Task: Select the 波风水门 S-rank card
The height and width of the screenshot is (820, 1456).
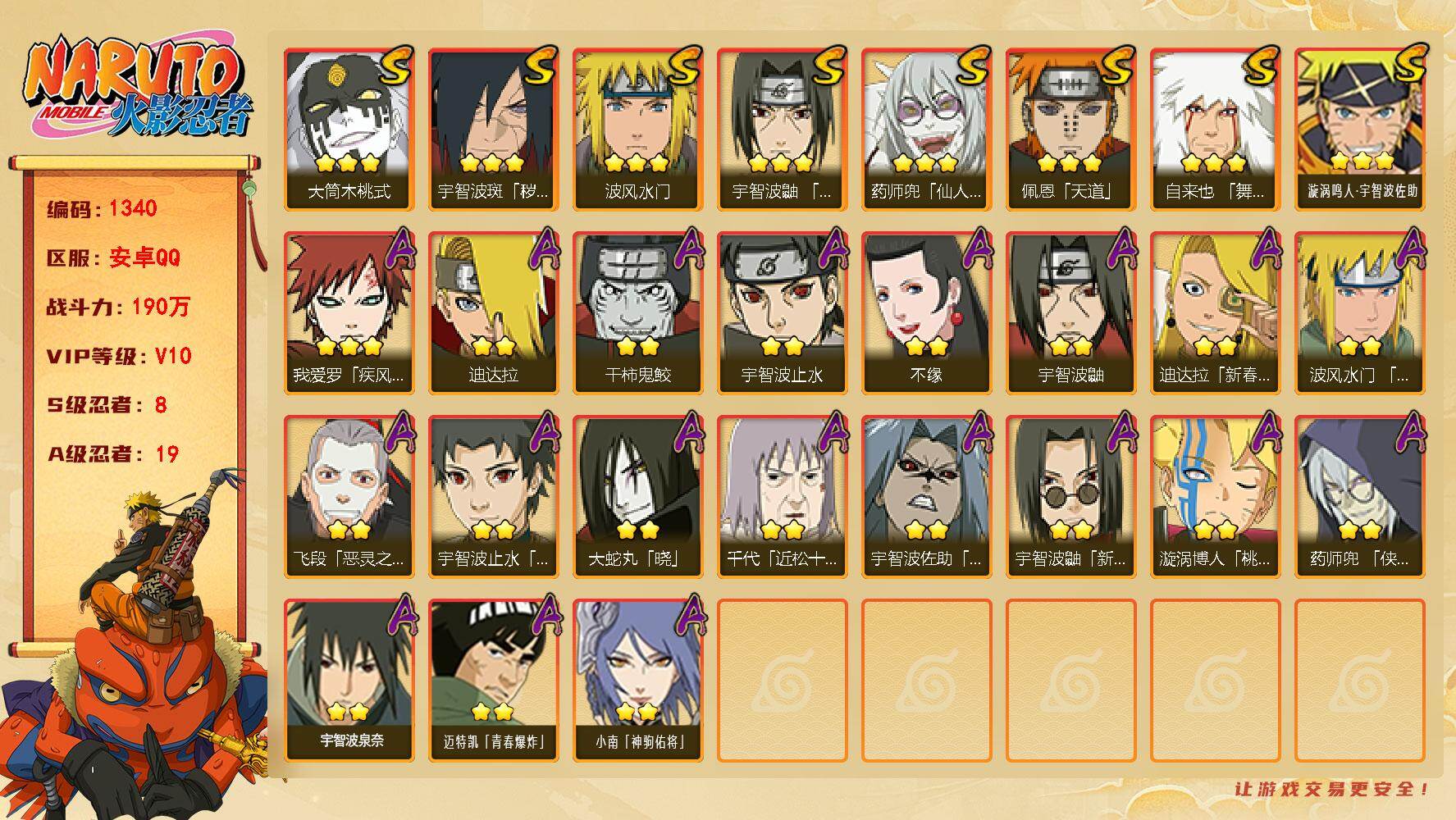Action: 637,130
